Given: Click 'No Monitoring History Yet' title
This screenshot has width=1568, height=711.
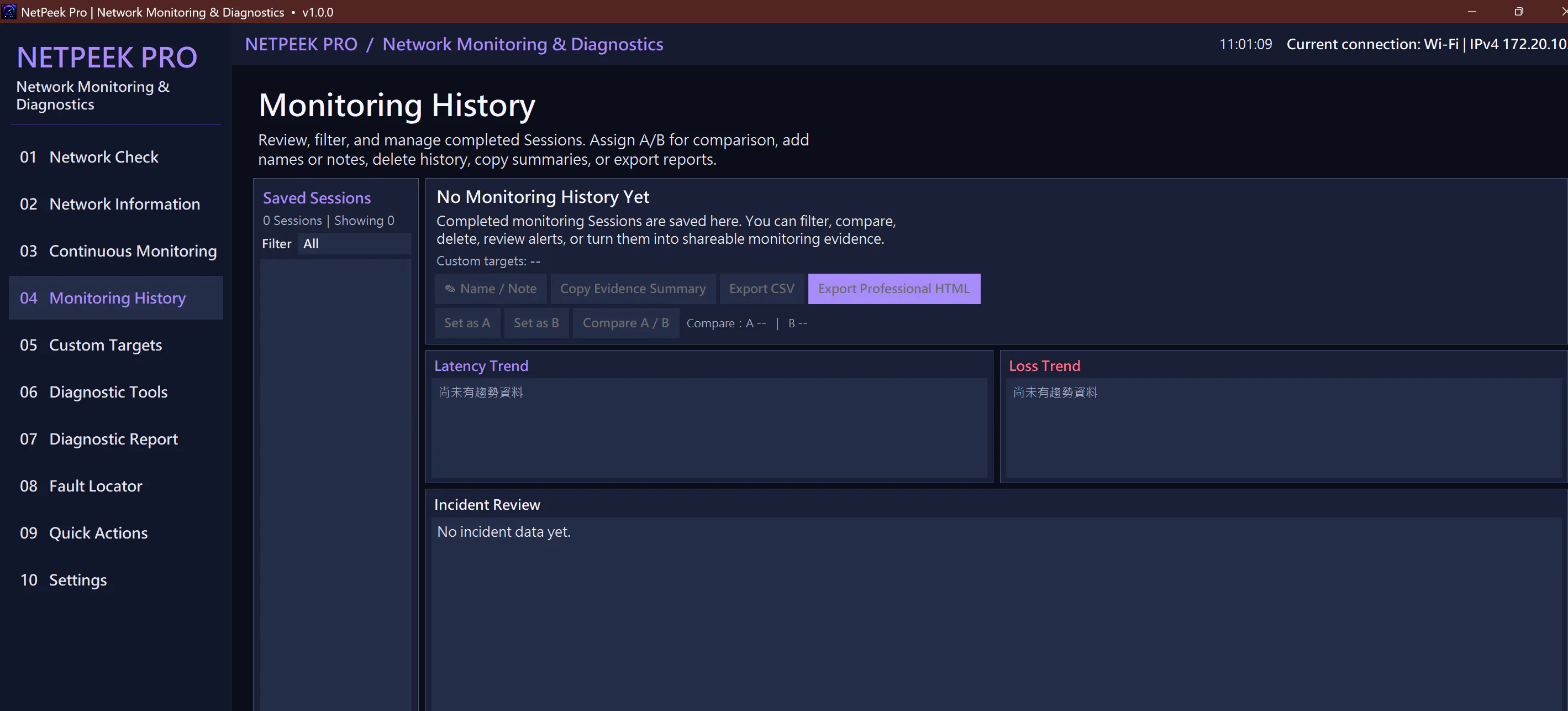Looking at the screenshot, I should coord(543,197).
